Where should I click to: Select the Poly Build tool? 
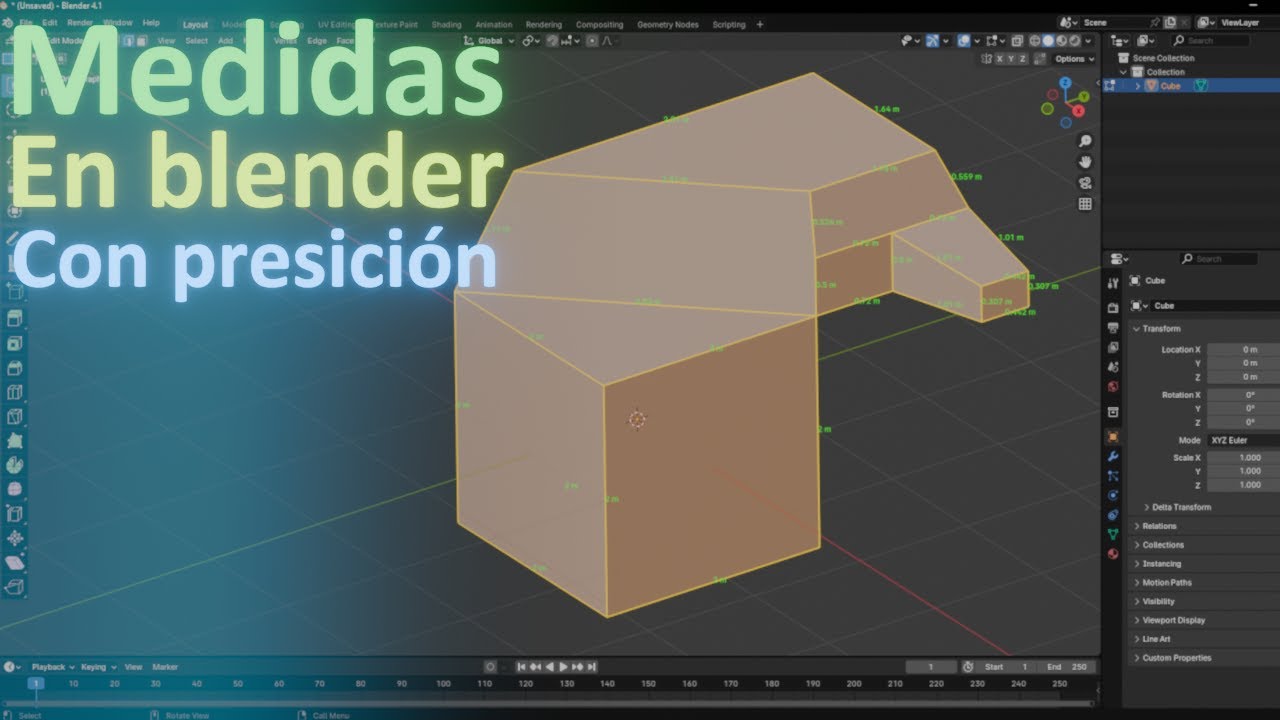point(15,440)
